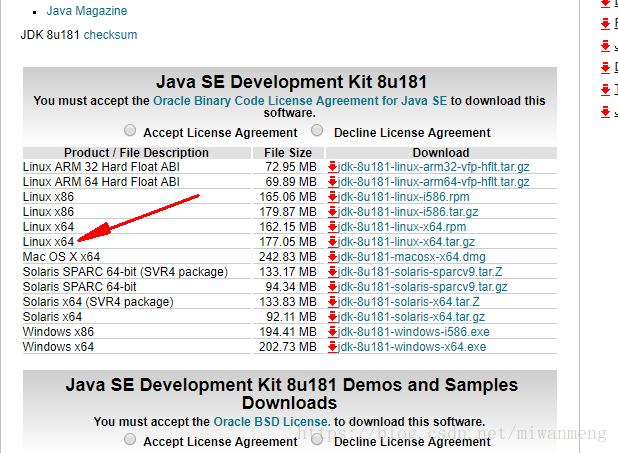Image resolution: width=618 pixels, height=453 pixels.
Task: Click download icon beside jdk-8u181-windows-i586.exe
Action: (332, 332)
